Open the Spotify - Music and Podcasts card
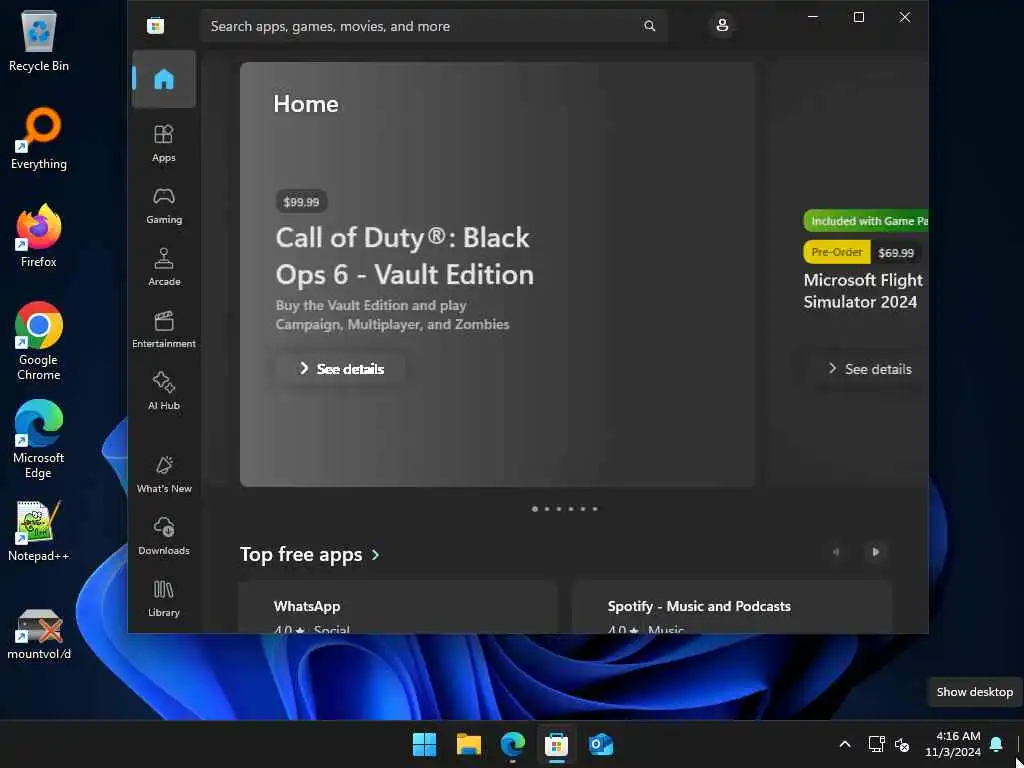1024x768 pixels. (x=731, y=607)
